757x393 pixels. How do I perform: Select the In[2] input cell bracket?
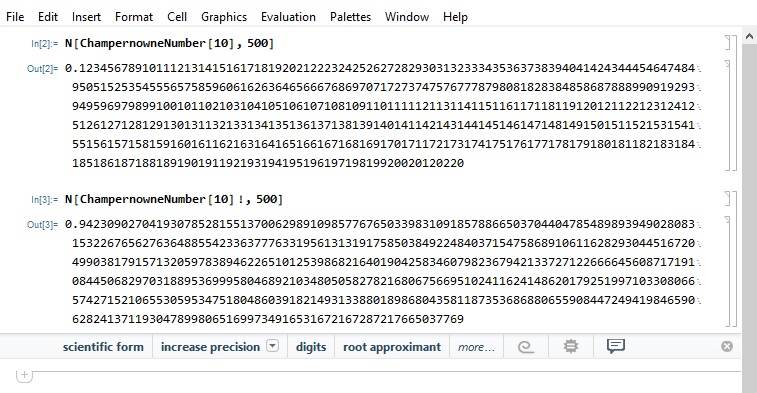click(x=728, y=42)
